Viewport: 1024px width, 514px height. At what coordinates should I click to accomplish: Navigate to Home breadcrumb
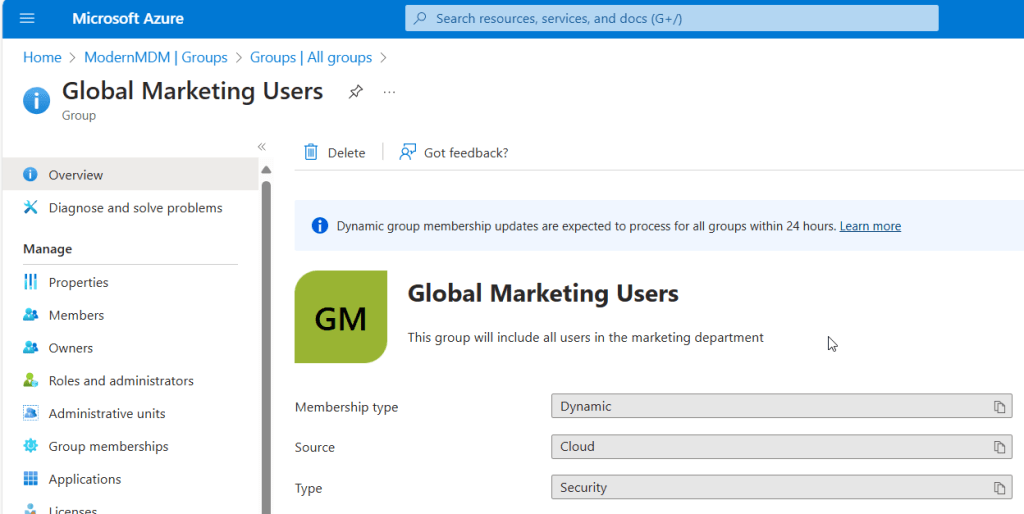(42, 58)
